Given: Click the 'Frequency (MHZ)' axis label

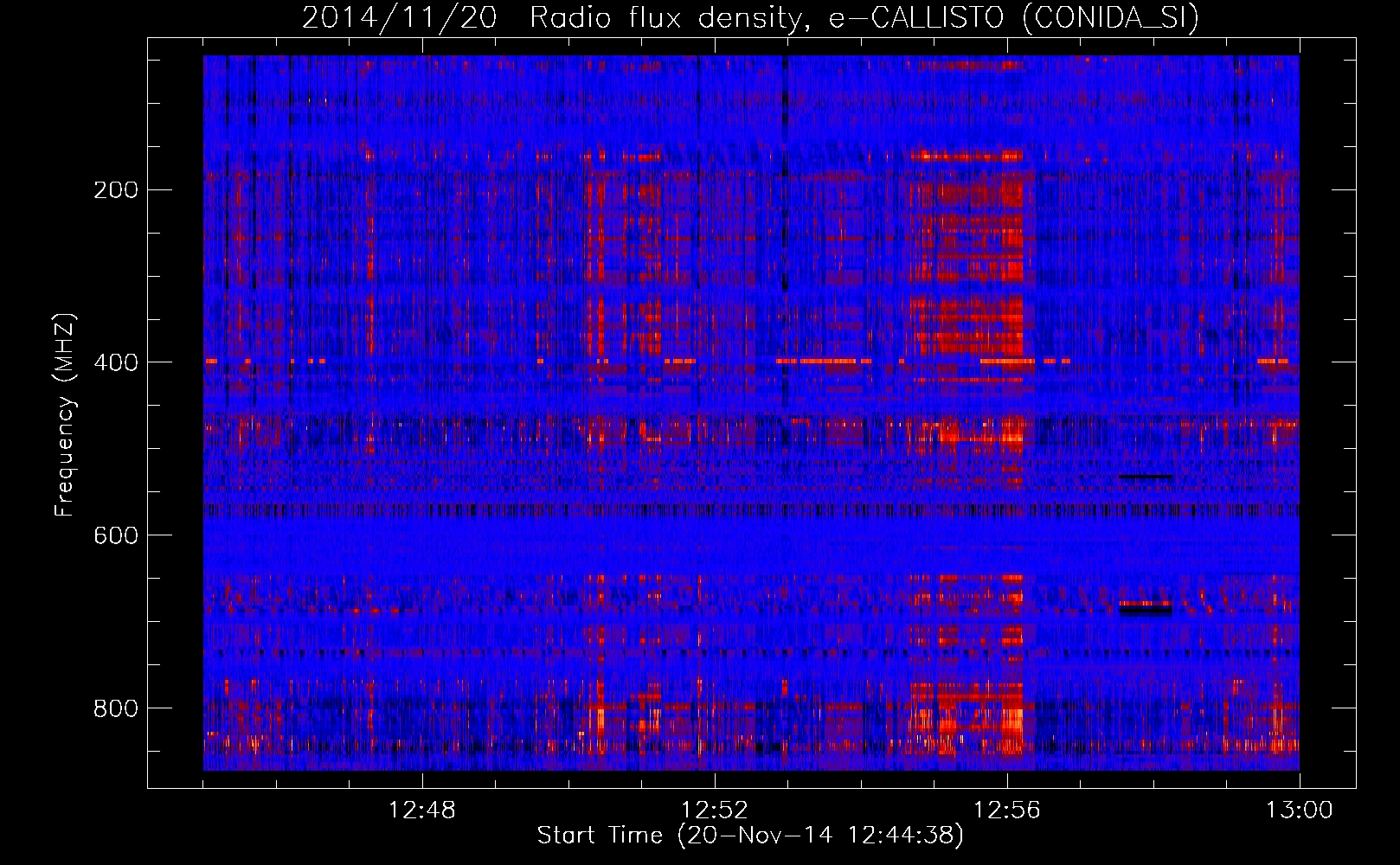Looking at the screenshot, I should coord(65,414).
